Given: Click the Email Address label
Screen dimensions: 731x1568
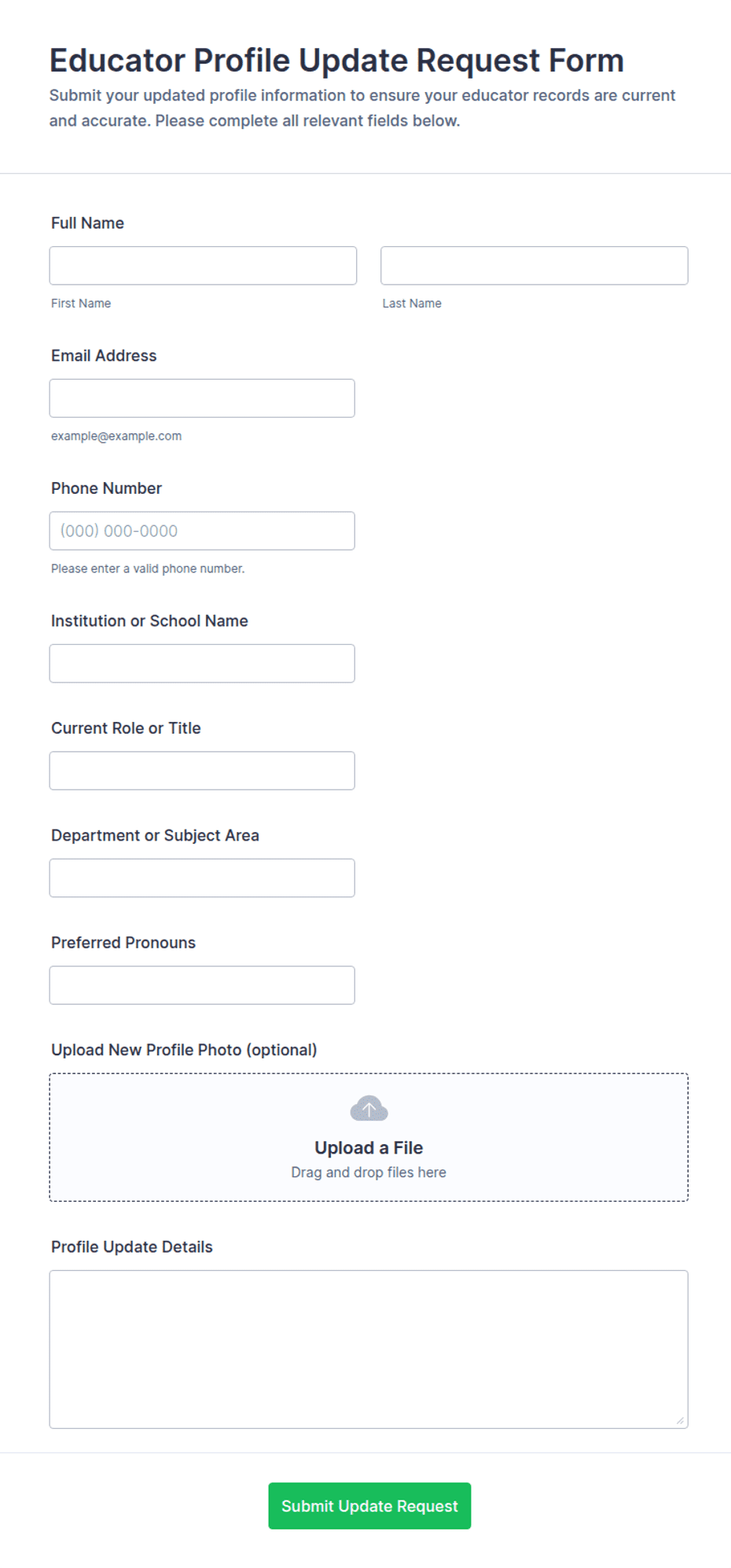Looking at the screenshot, I should coord(104,355).
